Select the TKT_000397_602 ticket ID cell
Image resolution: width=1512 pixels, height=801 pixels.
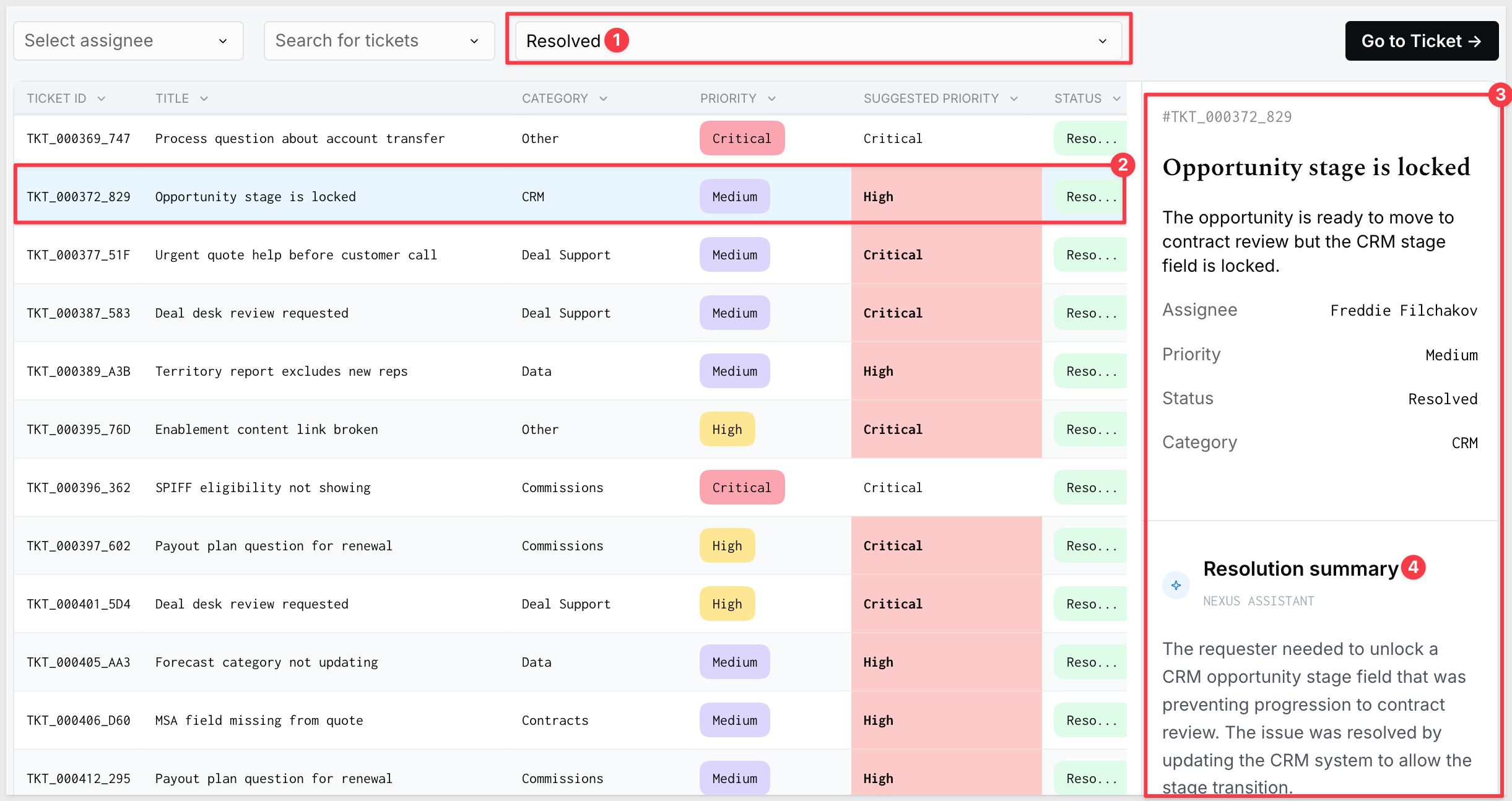79,545
